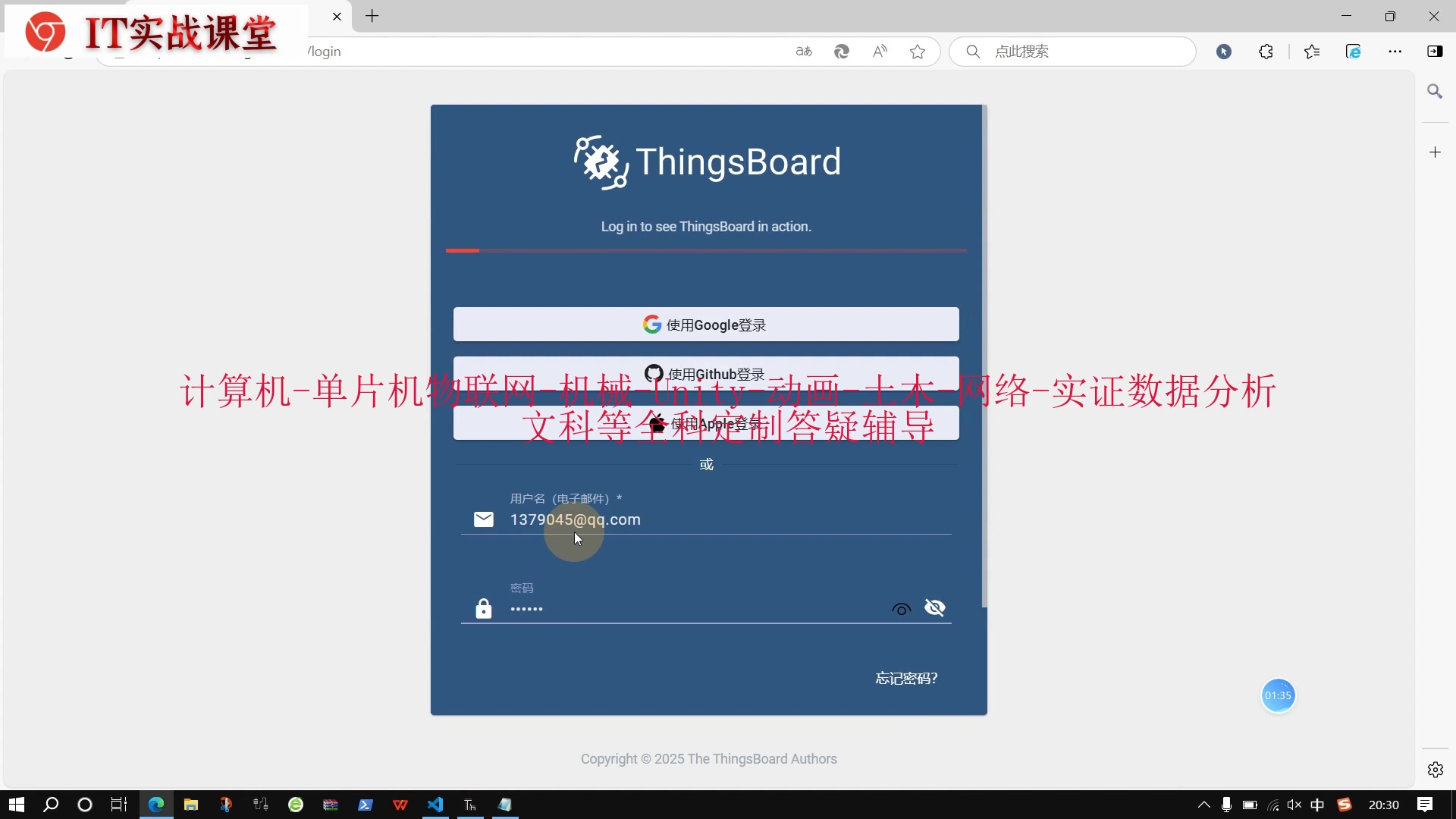Click the read aloud icon
Image resolution: width=1456 pixels, height=819 pixels.
880,52
